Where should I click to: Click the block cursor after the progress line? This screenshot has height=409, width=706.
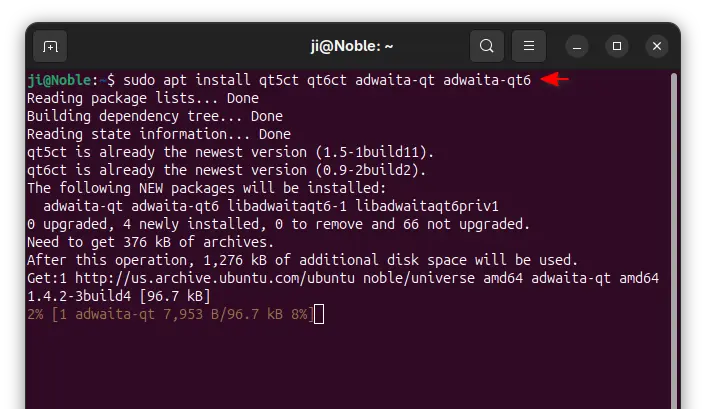[x=319, y=315]
